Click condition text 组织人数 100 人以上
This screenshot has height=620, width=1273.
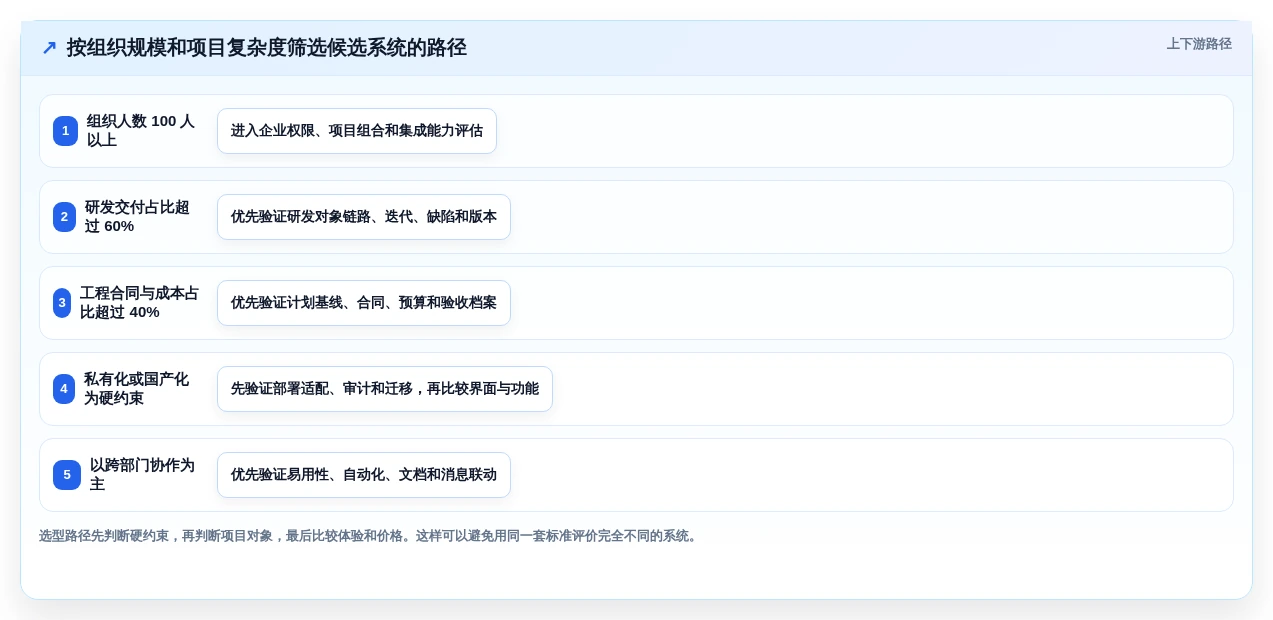coord(141,131)
